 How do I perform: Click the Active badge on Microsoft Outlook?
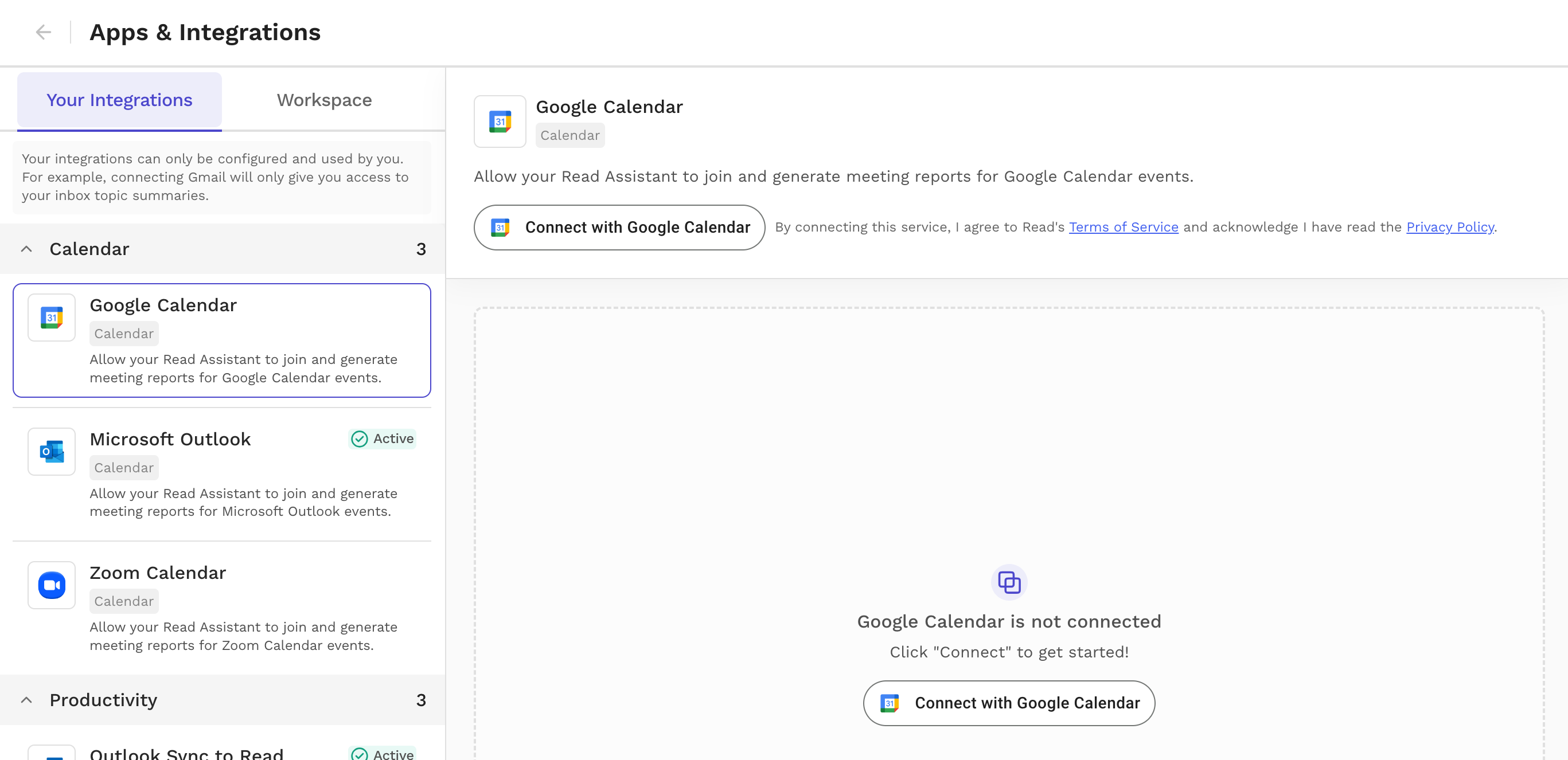(383, 438)
